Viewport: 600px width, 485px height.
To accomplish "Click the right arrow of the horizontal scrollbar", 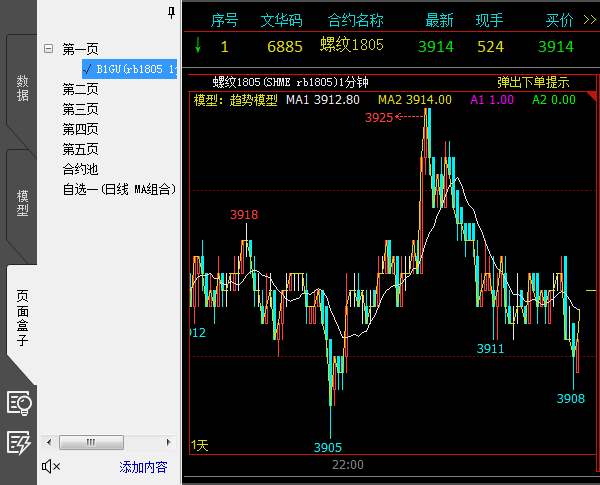I will pyautogui.click(x=171, y=442).
